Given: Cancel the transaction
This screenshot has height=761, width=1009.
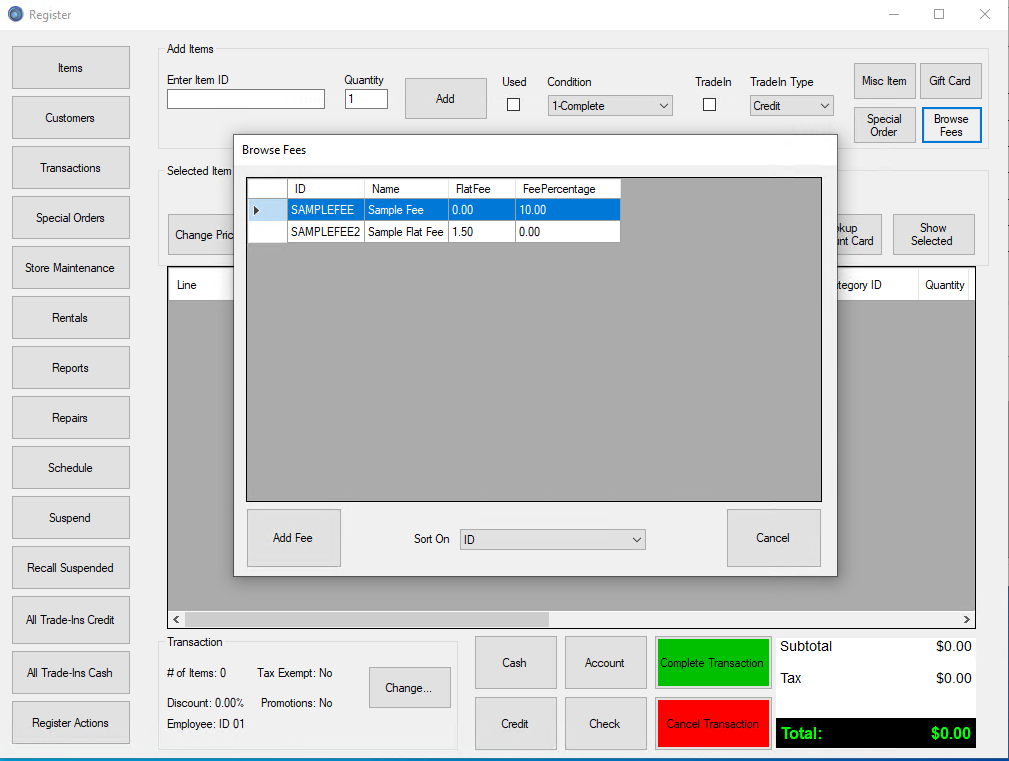Looking at the screenshot, I should tap(712, 722).
